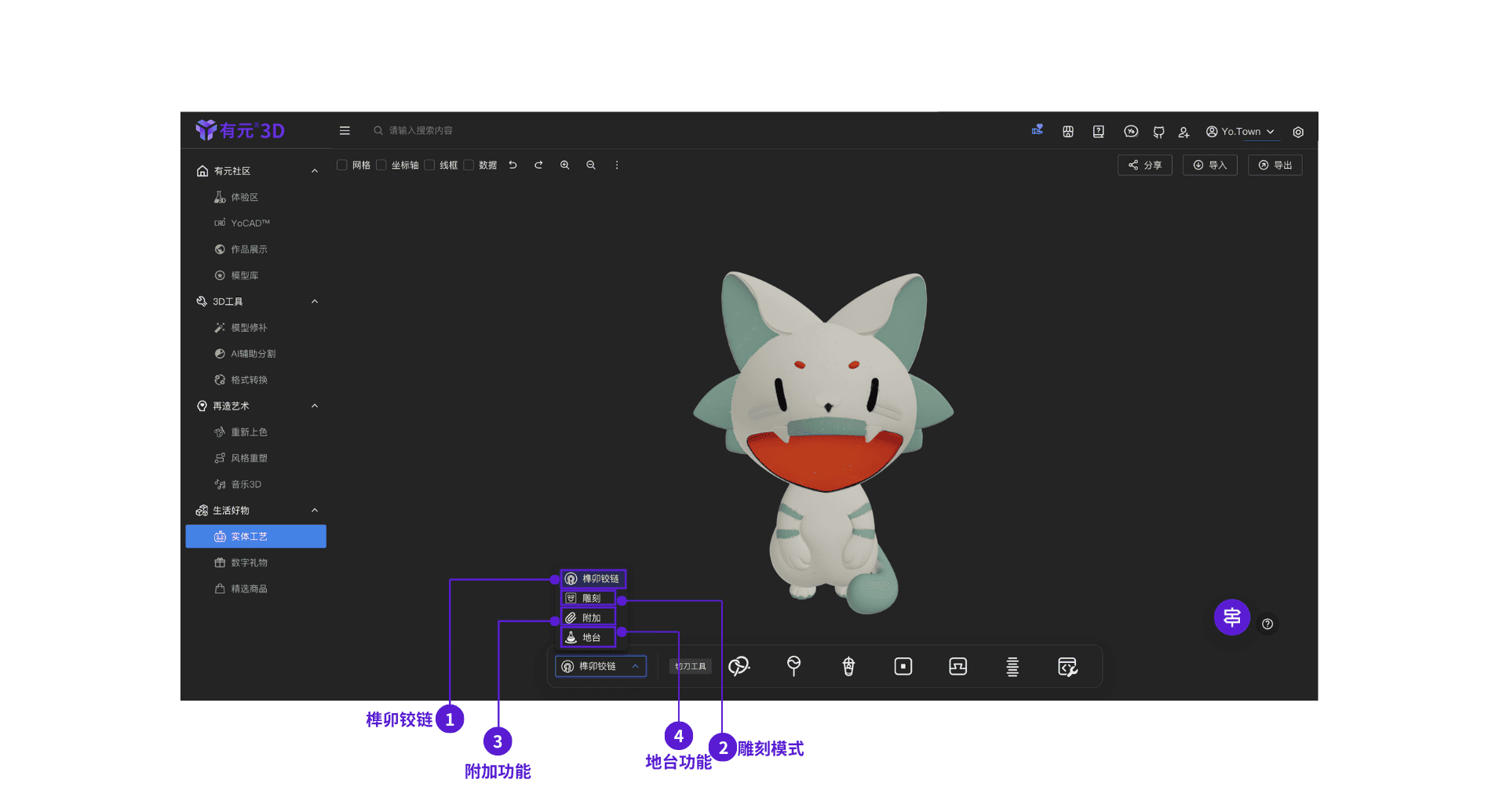The height and width of the screenshot is (812, 1499).
Task: Click the 导入 import button
Action: [1210, 166]
